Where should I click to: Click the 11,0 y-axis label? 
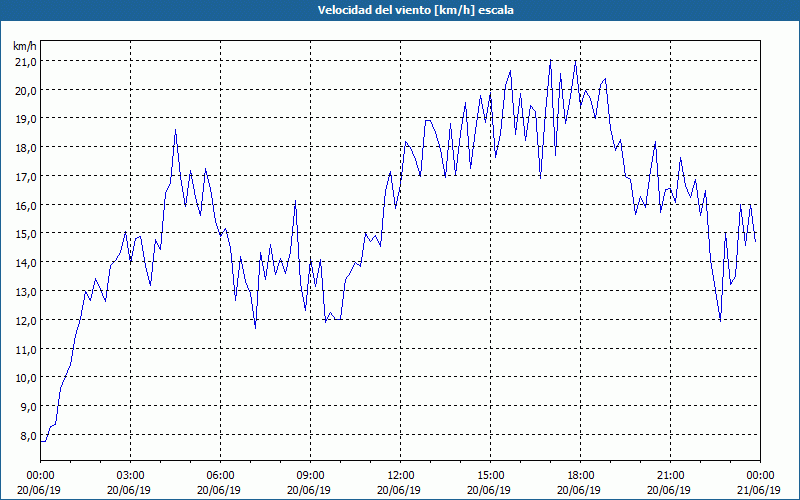[26, 349]
